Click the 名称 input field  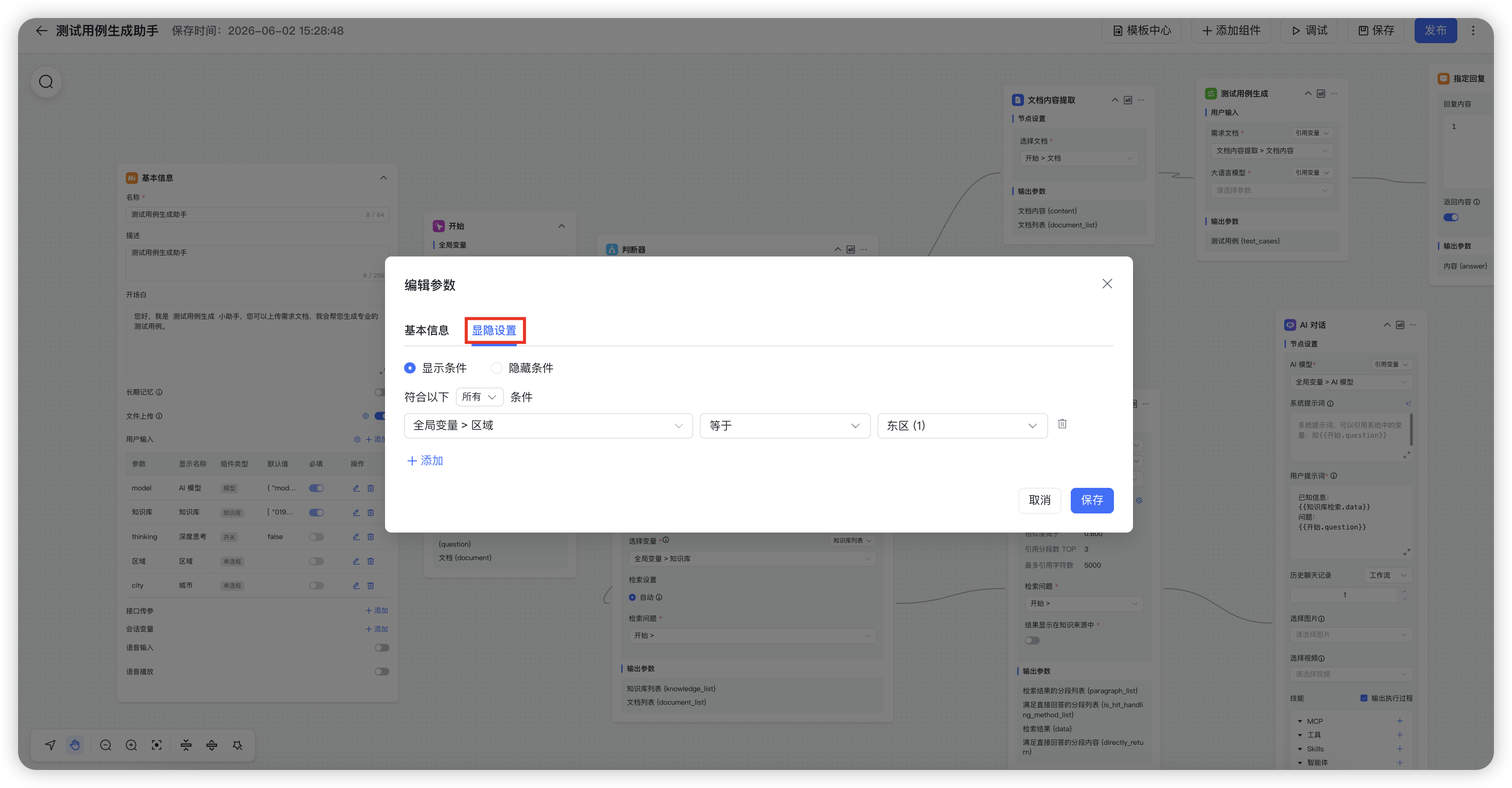257,215
